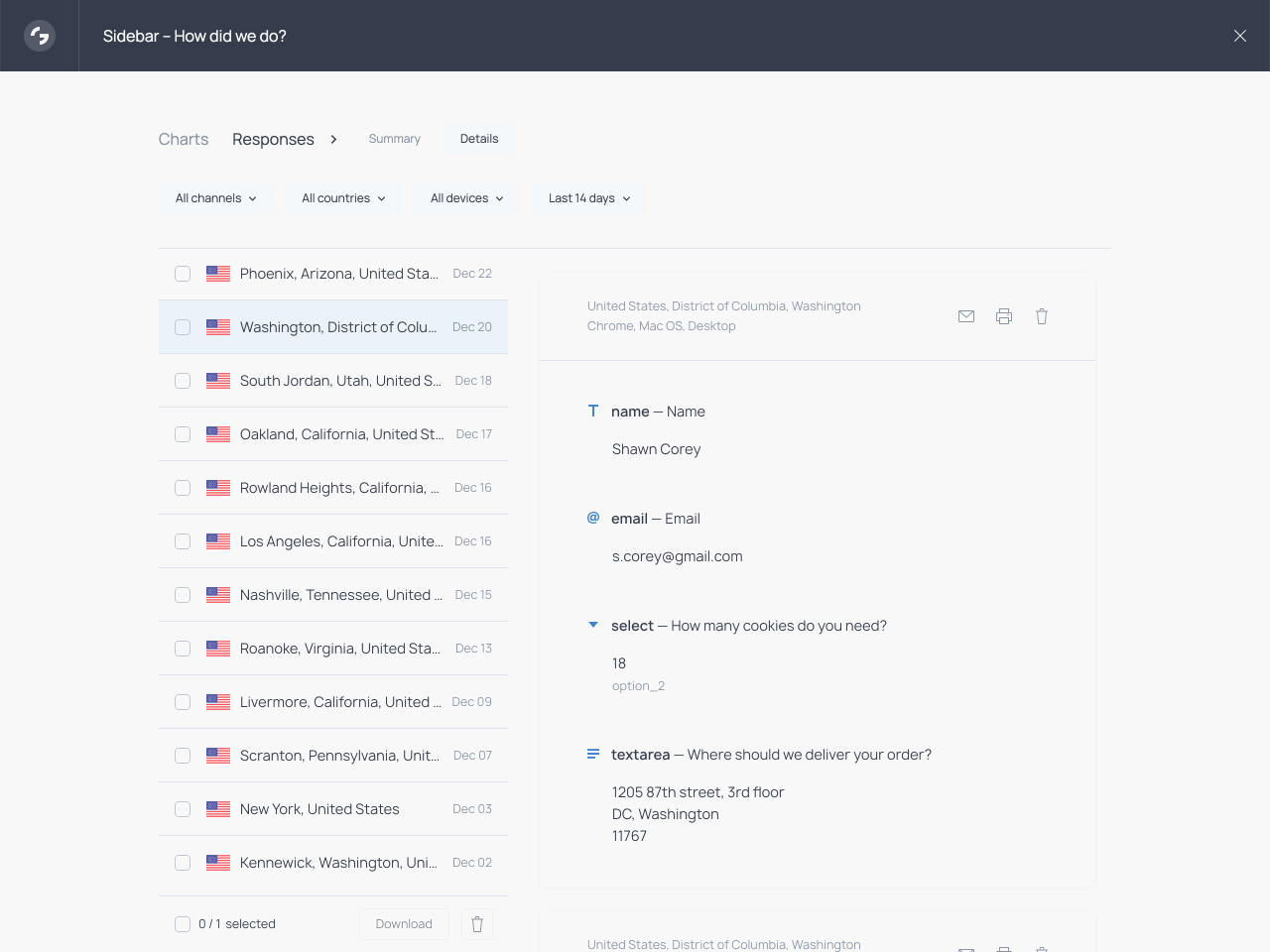Select the Washington, District of Columbia checkbox
1270x952 pixels.
click(183, 327)
